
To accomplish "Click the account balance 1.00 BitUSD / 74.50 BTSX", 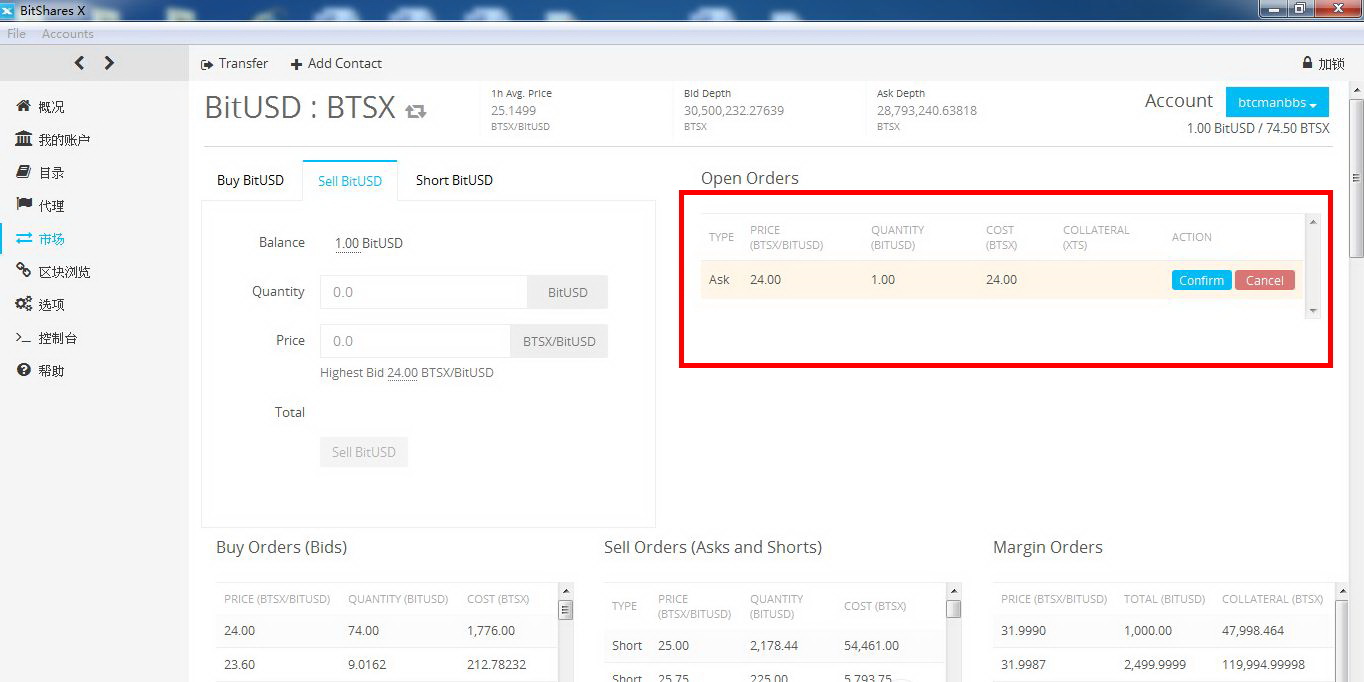I will (1258, 128).
